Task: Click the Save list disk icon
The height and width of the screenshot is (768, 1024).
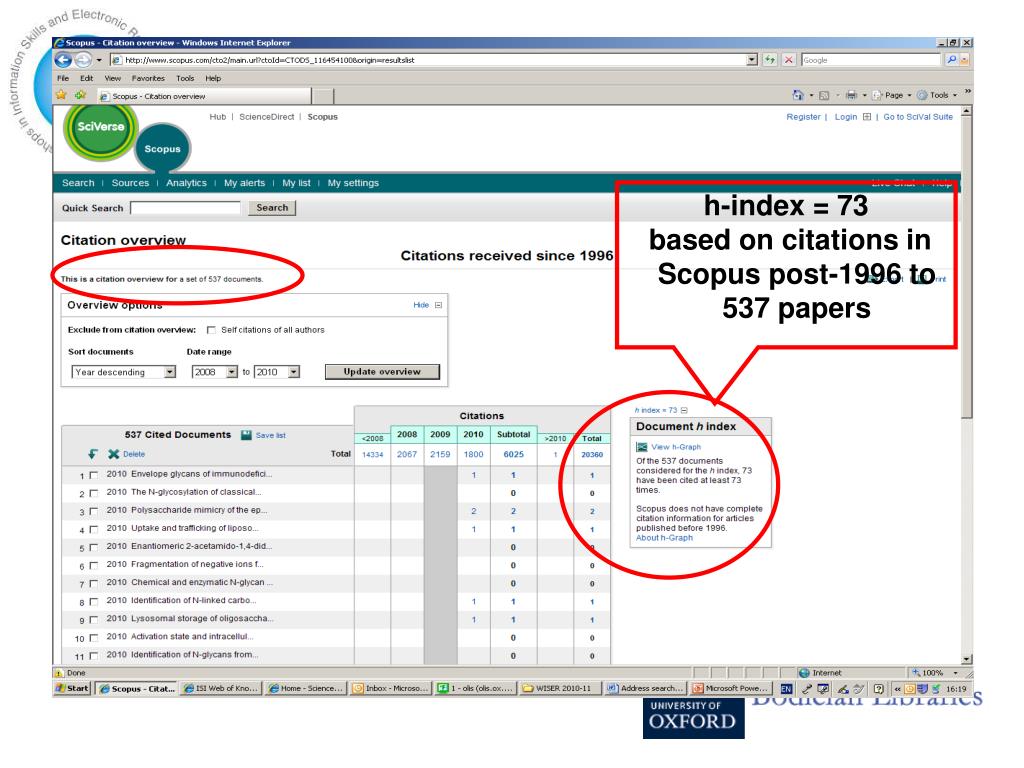Action: (246, 435)
